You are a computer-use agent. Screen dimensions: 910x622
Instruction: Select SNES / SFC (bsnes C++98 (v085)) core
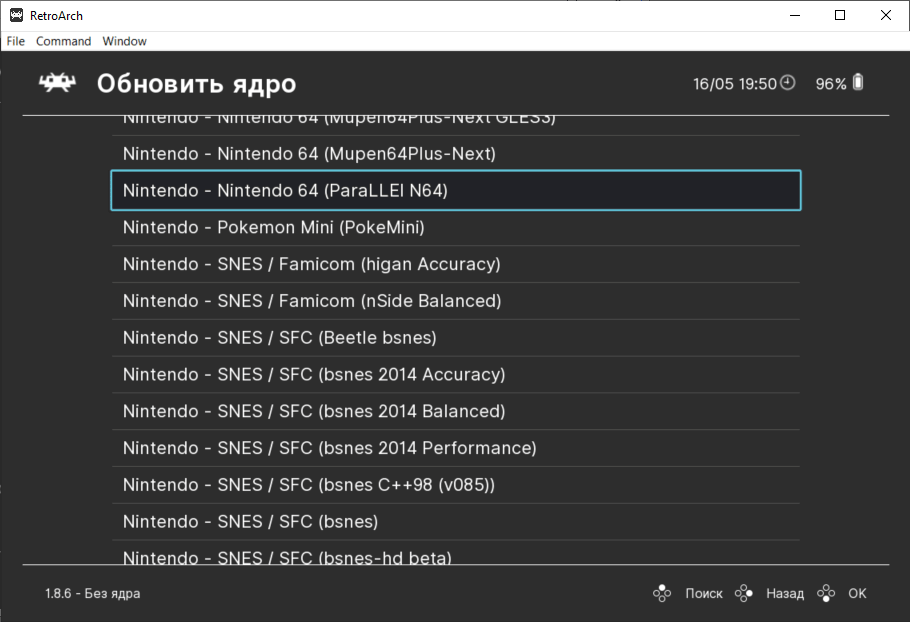[456, 485]
